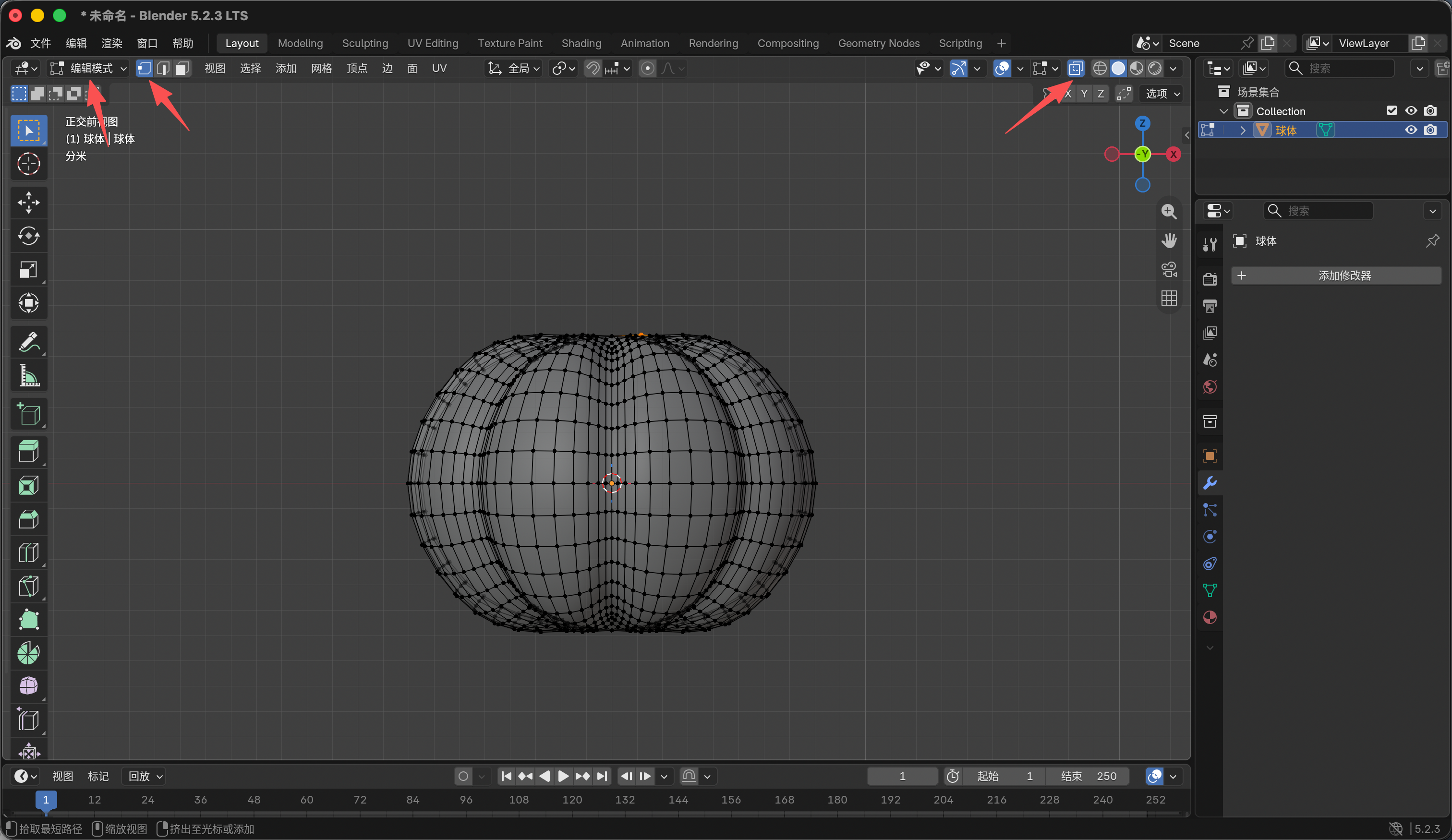Select the Move tool in the toolbar
This screenshot has width=1452, height=840.
tap(29, 202)
